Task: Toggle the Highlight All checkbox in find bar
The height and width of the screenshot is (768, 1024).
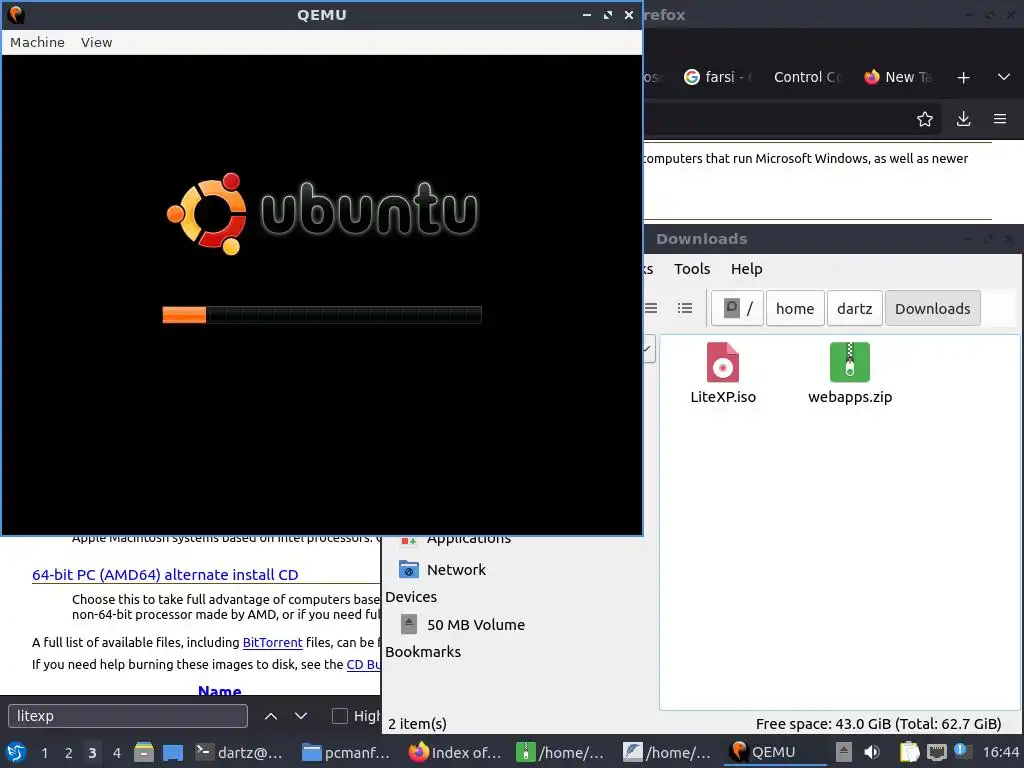Action: click(340, 716)
